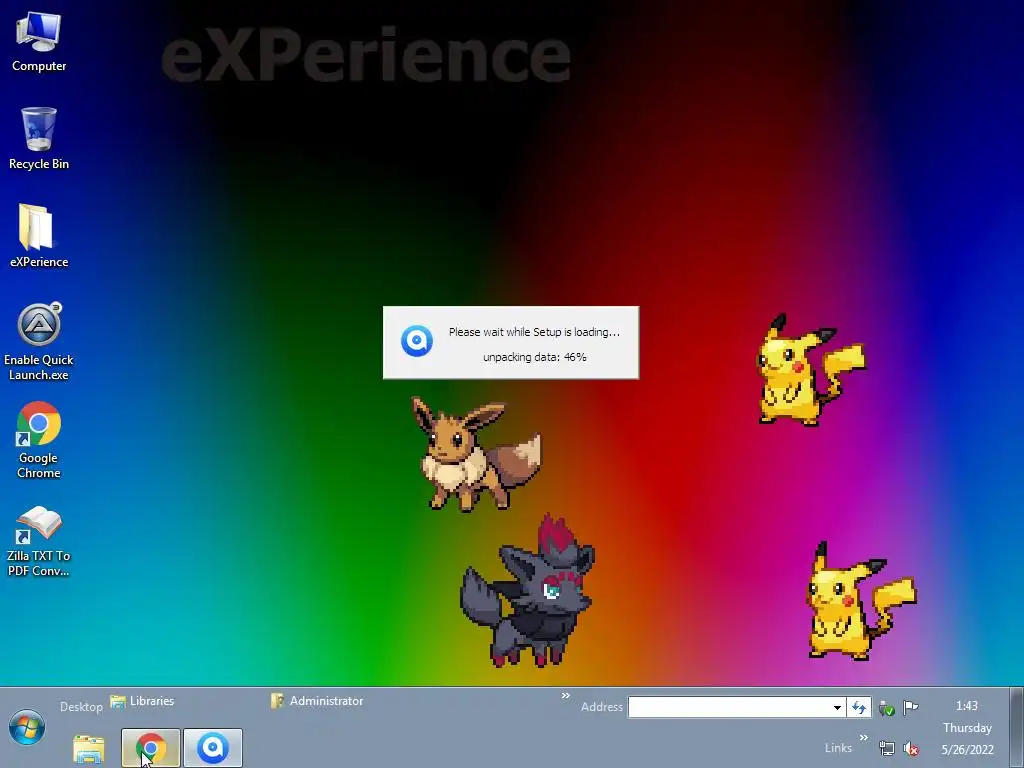Open Windows Explorer from the taskbar

click(x=89, y=748)
